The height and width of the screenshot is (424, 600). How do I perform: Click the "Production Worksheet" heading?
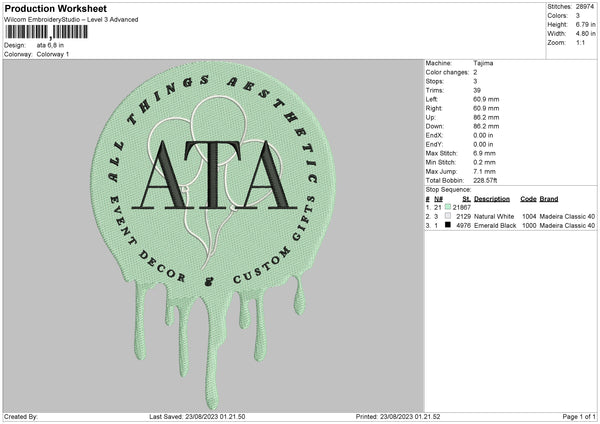[55, 8]
